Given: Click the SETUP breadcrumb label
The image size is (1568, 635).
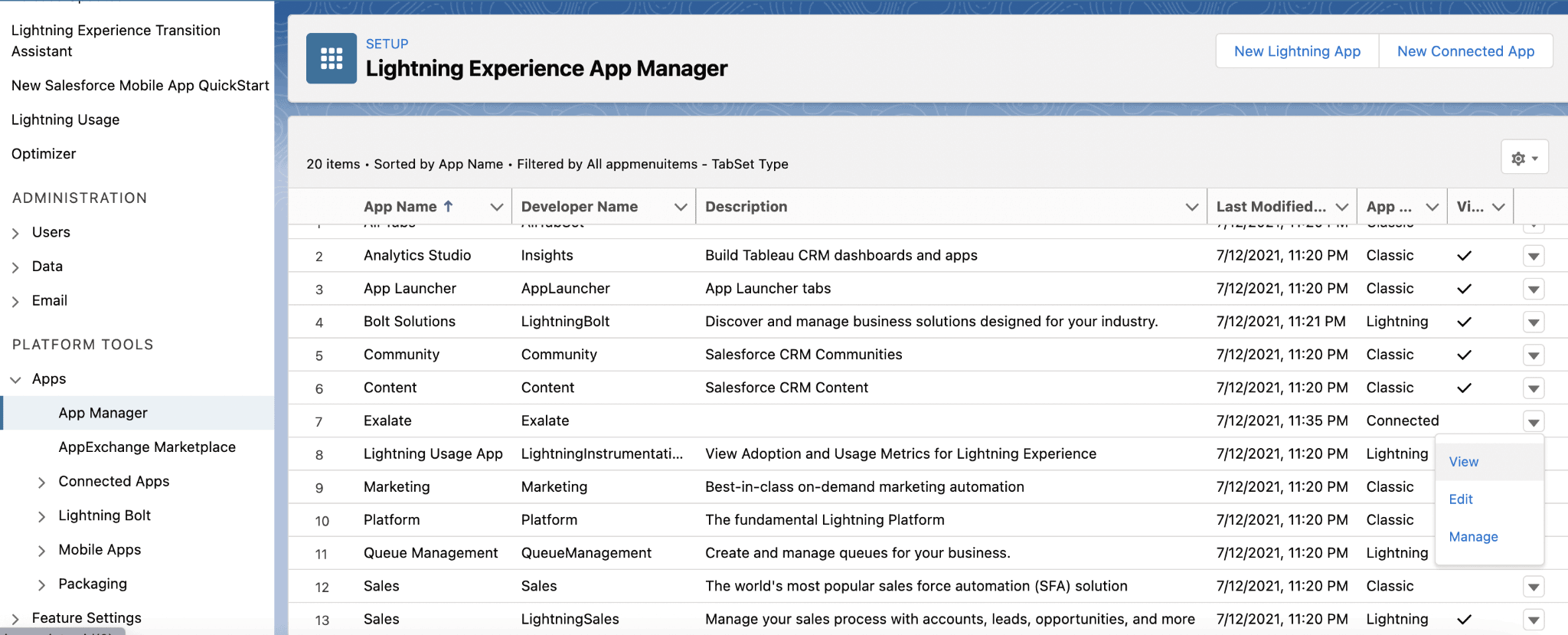Looking at the screenshot, I should coord(387,44).
